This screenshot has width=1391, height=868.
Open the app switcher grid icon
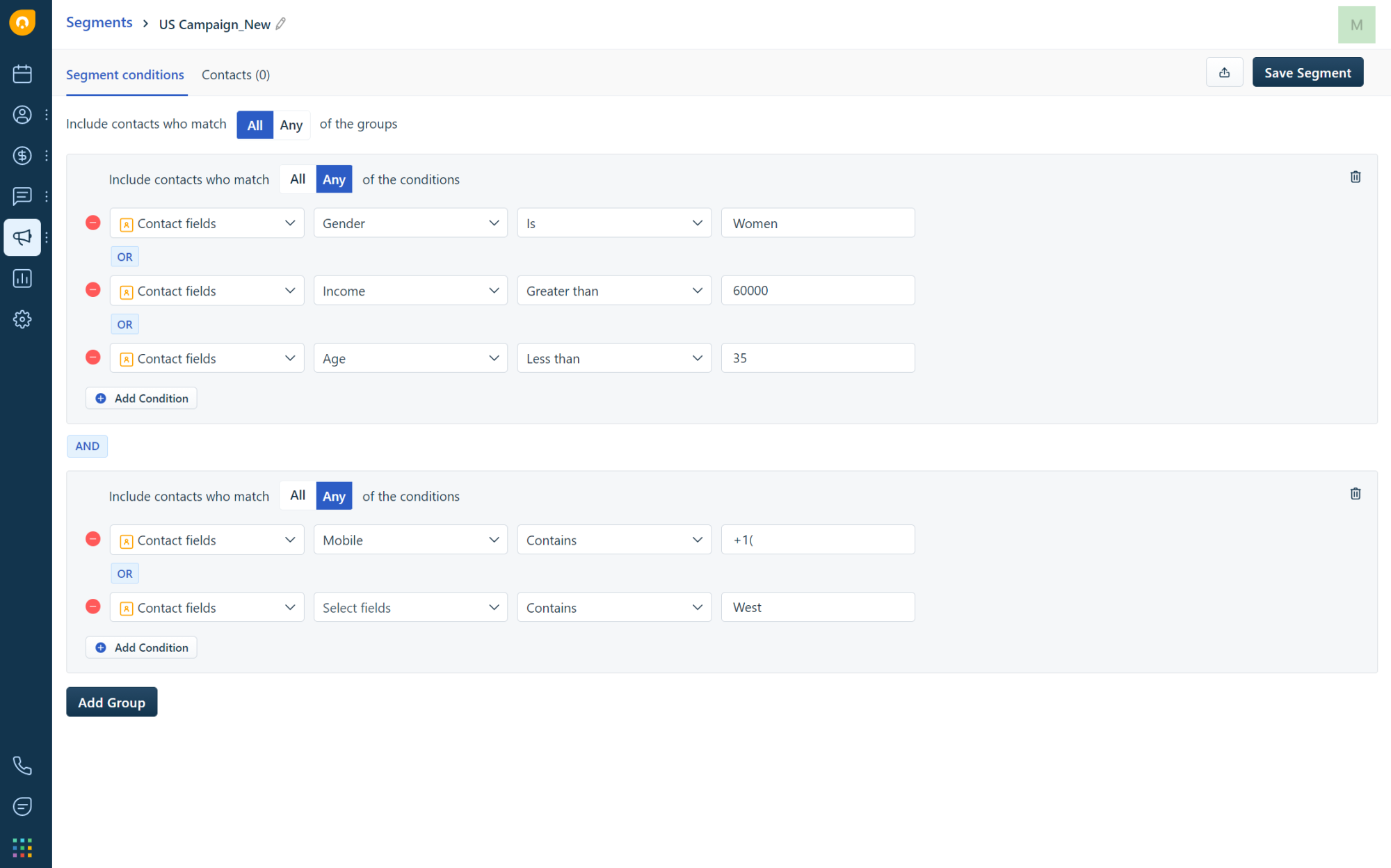pyautogui.click(x=22, y=847)
